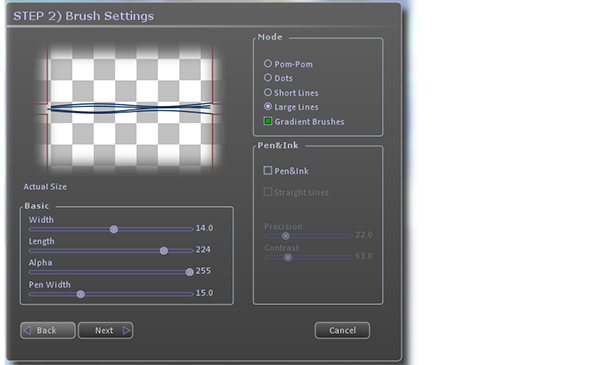Click the Contrast slider handle

tap(288, 257)
